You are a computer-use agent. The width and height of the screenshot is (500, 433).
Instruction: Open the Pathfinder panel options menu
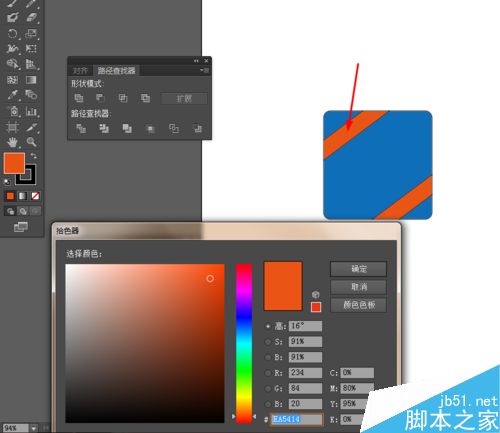tap(204, 70)
